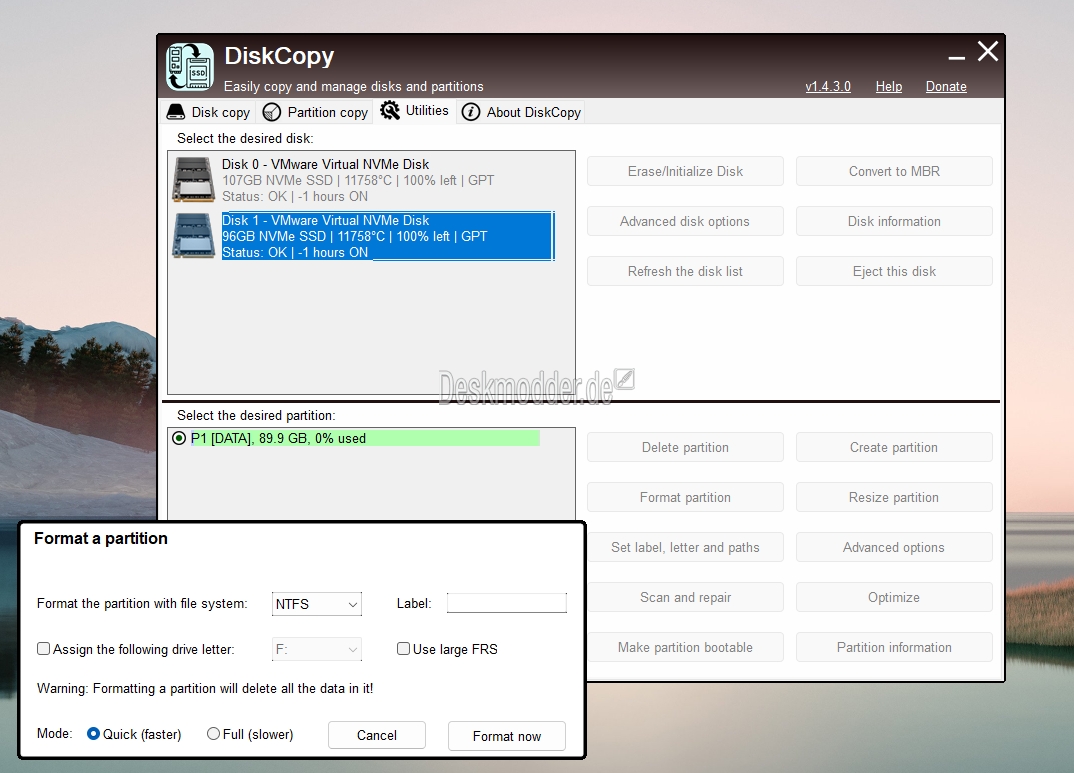Click Refresh the disk list button
Screen dimensions: 1074x773
(685, 271)
